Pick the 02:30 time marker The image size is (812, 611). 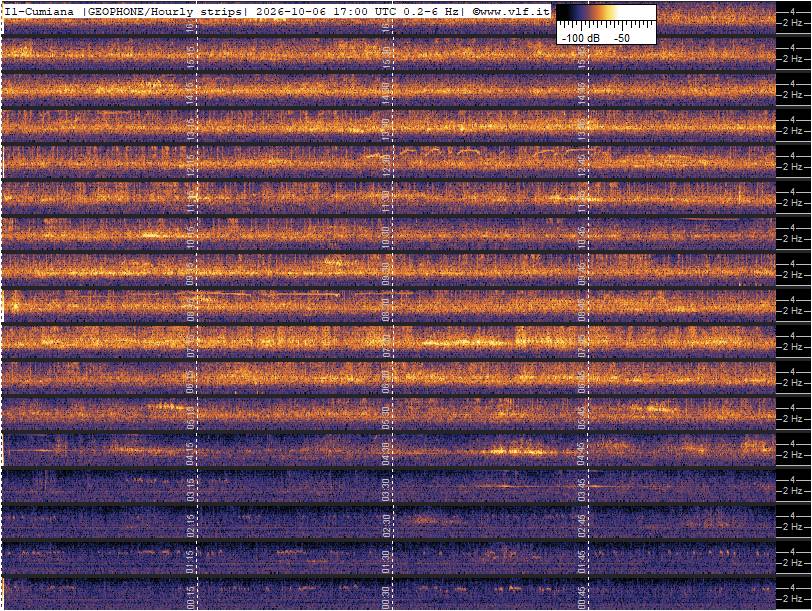[x=386, y=526]
